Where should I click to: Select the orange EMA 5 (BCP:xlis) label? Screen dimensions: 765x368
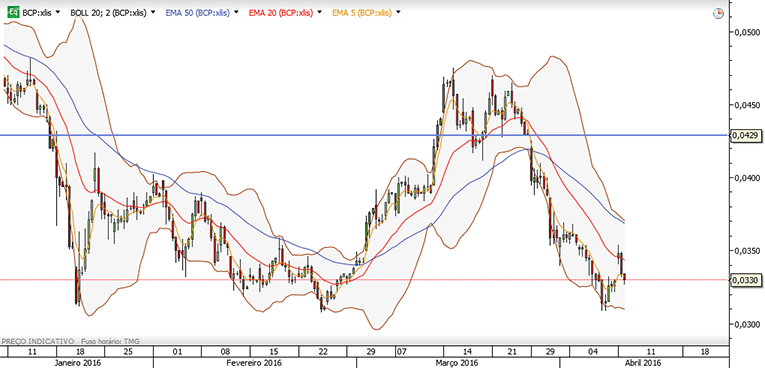[362, 13]
